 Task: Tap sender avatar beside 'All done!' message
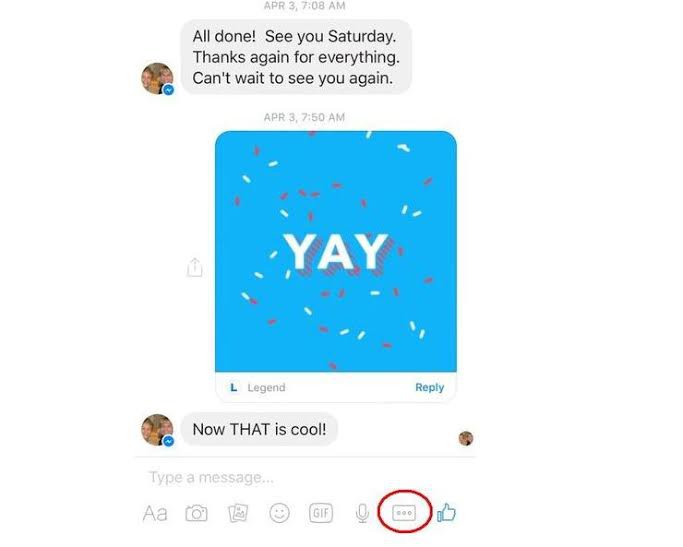point(158,79)
